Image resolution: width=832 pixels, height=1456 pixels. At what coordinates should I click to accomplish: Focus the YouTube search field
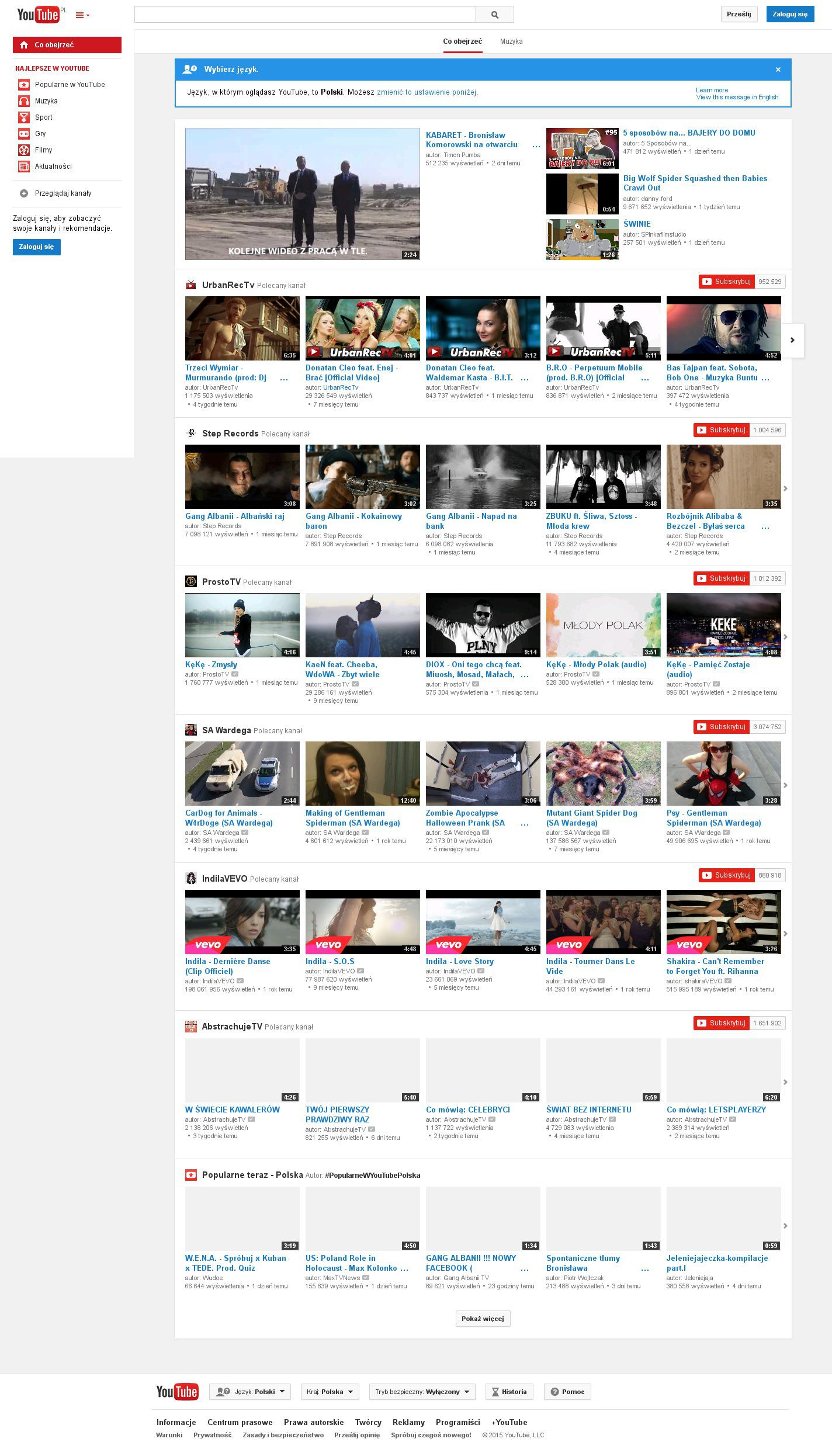pos(305,15)
